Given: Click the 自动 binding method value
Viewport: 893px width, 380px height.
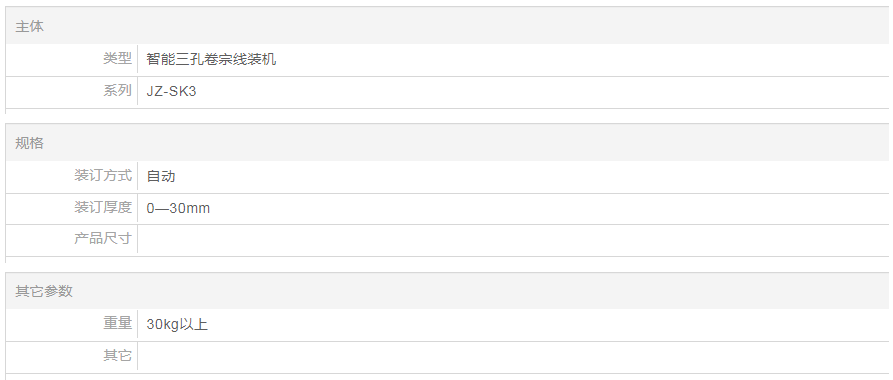Looking at the screenshot, I should pos(161,176).
